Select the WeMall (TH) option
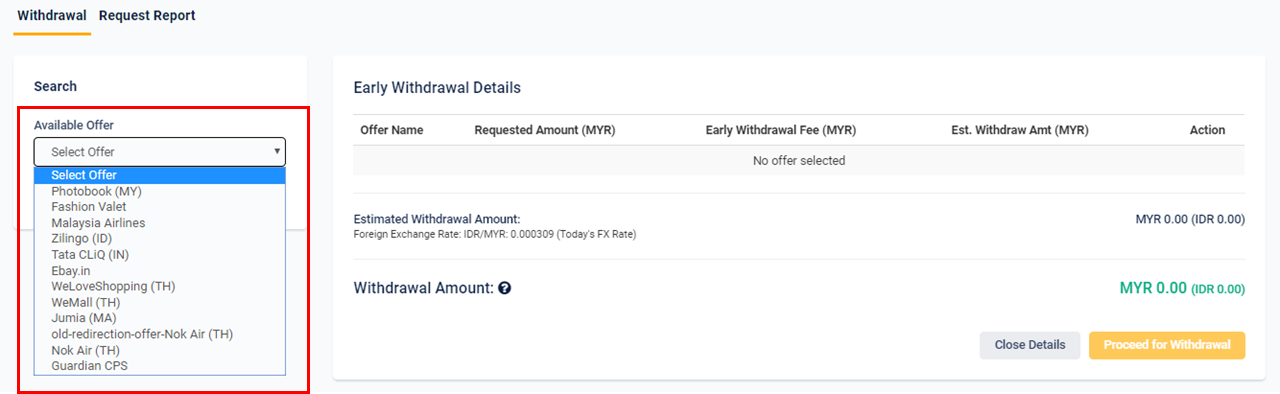Screen dimensions: 1280x394 click(x=160, y=302)
